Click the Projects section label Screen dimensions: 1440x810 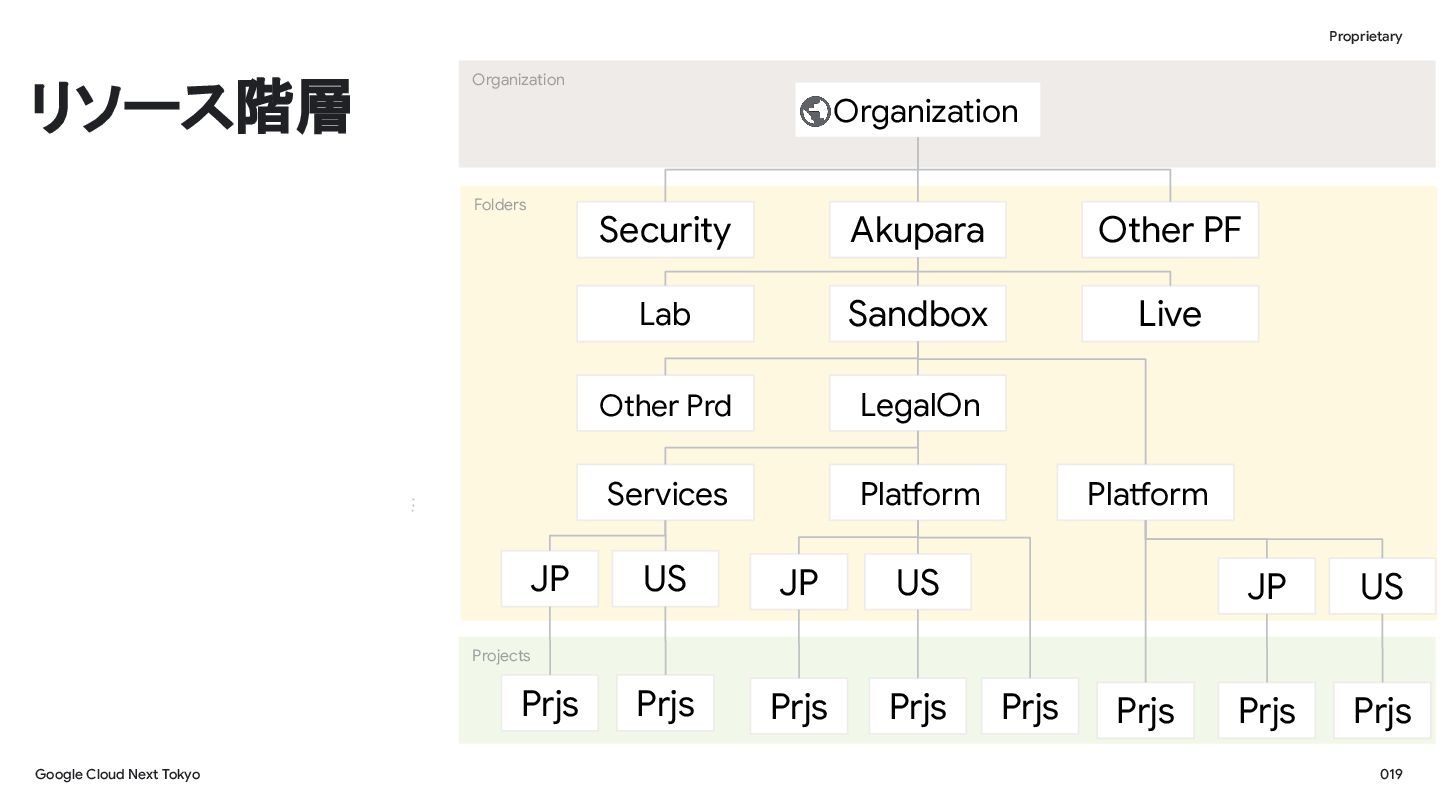(501, 656)
